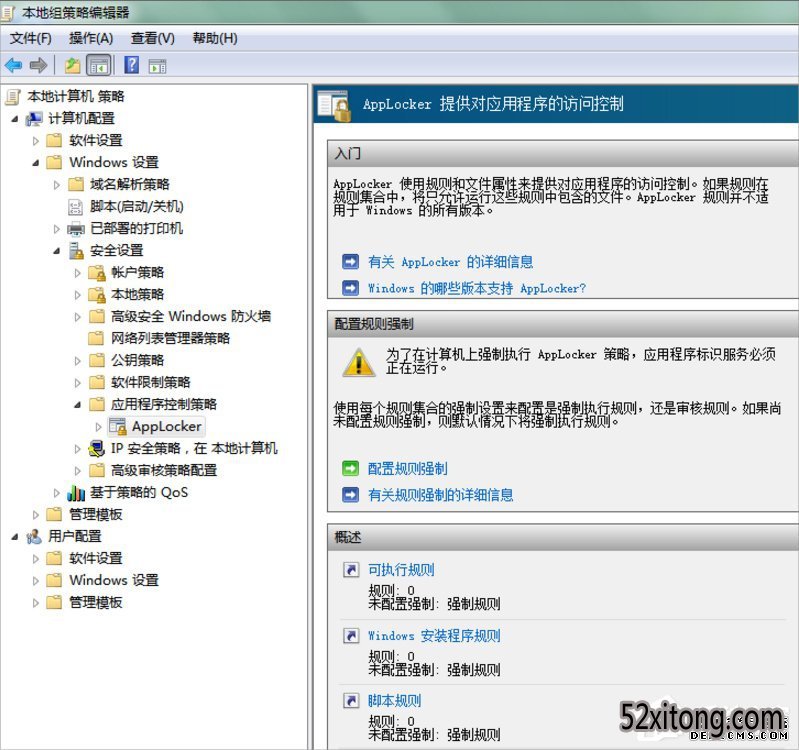
Task: Open link Windows 的哪些版本支持 AppLocker?
Action: pyautogui.click(x=477, y=288)
